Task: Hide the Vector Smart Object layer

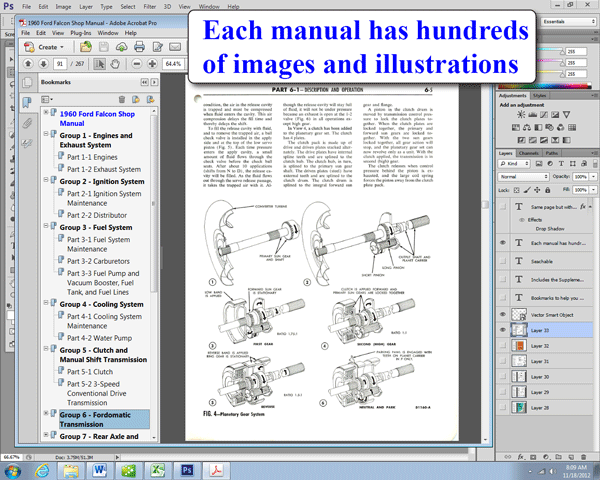Action: [503, 315]
